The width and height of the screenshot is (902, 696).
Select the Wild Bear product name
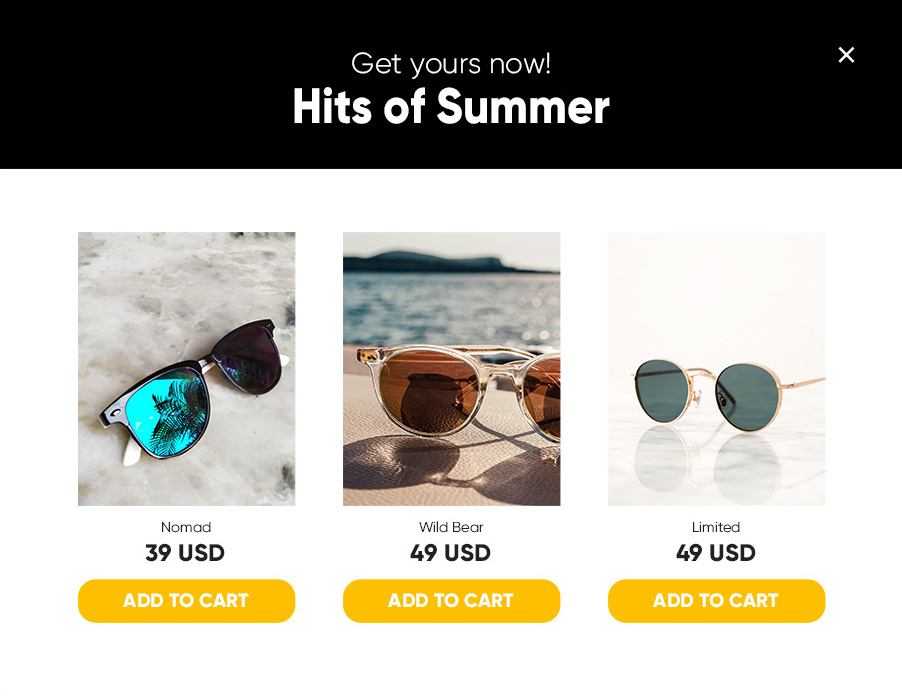[x=452, y=527]
